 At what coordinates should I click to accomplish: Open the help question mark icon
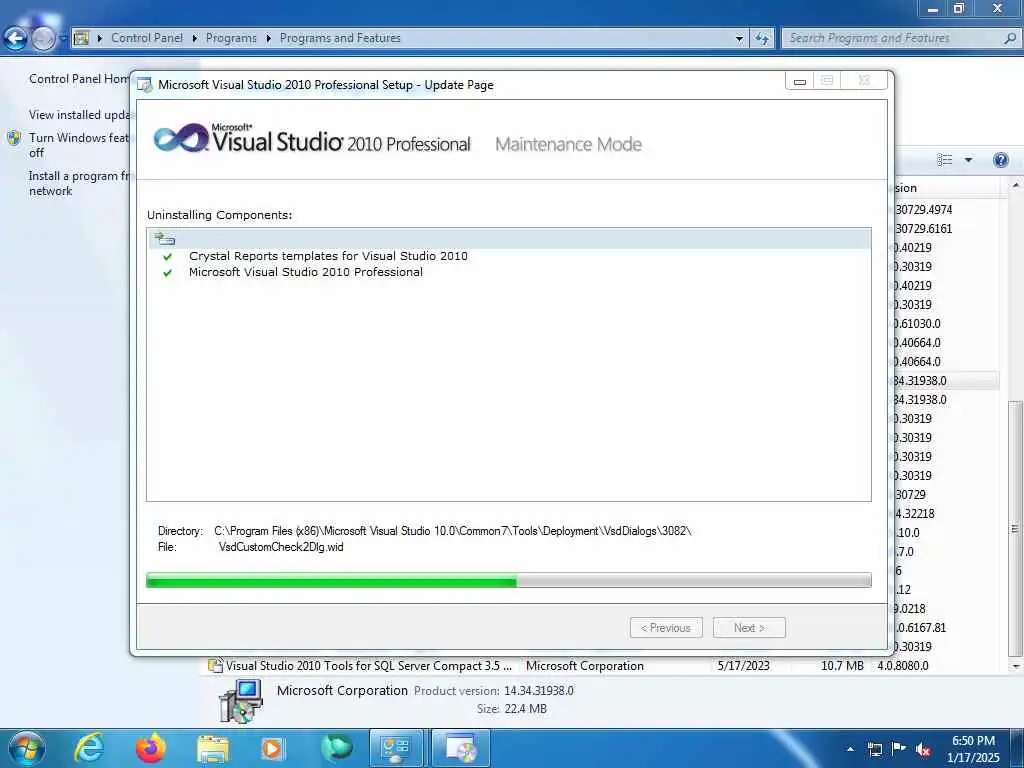(1000, 160)
